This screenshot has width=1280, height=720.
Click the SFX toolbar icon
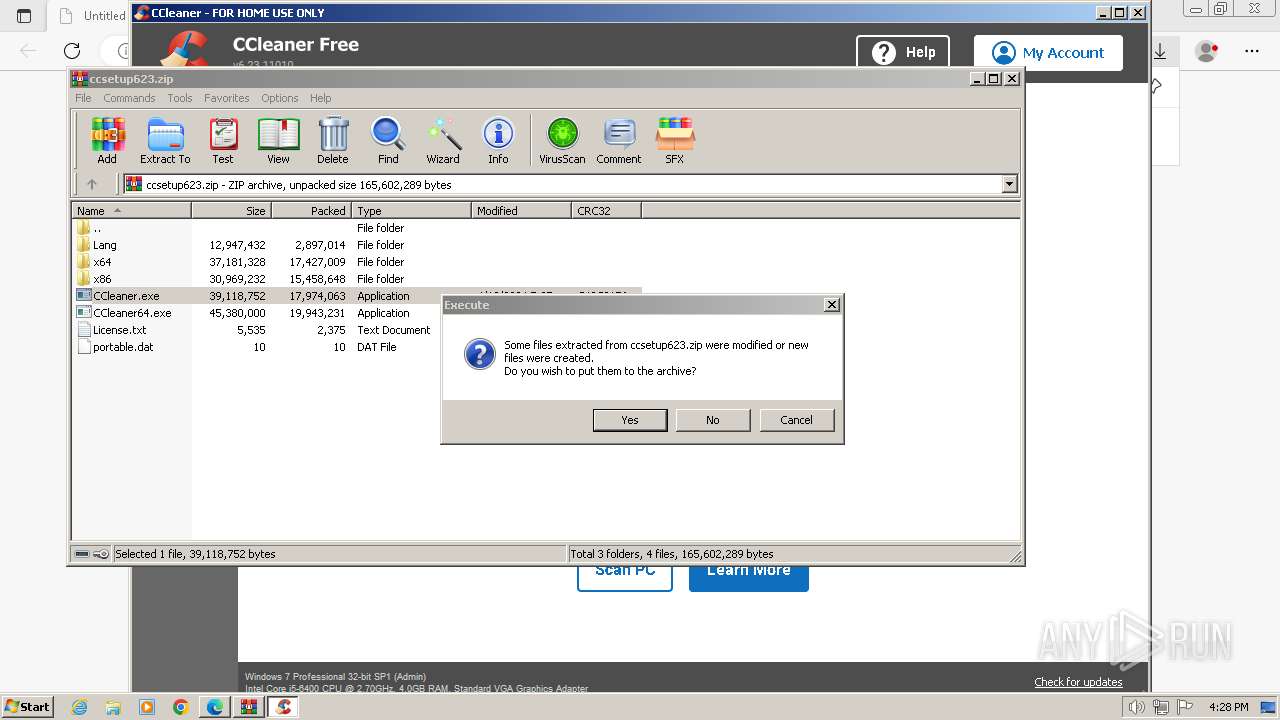675,140
